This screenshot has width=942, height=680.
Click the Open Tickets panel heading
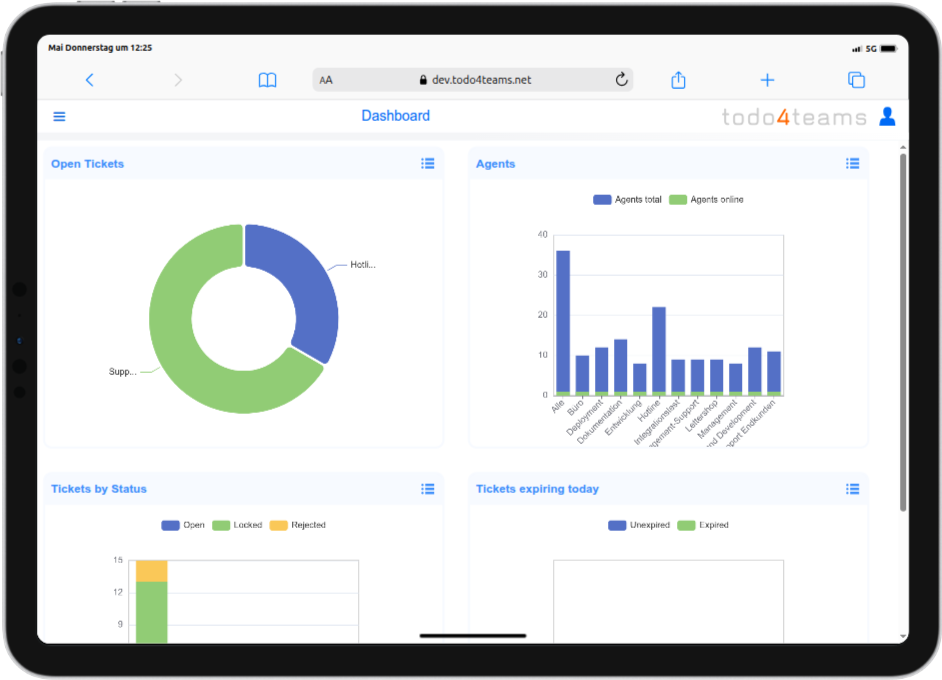pos(87,163)
